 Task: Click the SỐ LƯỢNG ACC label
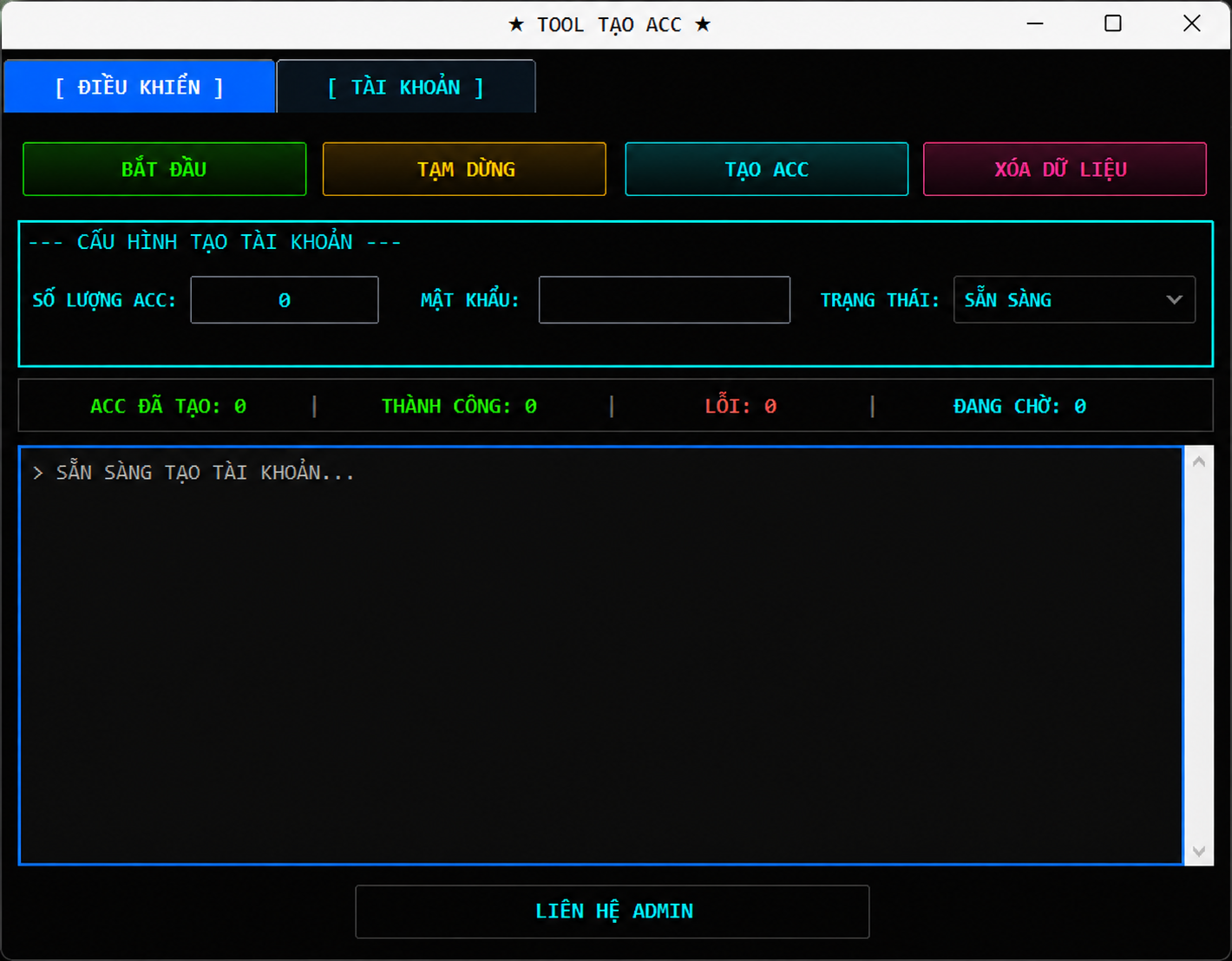pos(104,300)
